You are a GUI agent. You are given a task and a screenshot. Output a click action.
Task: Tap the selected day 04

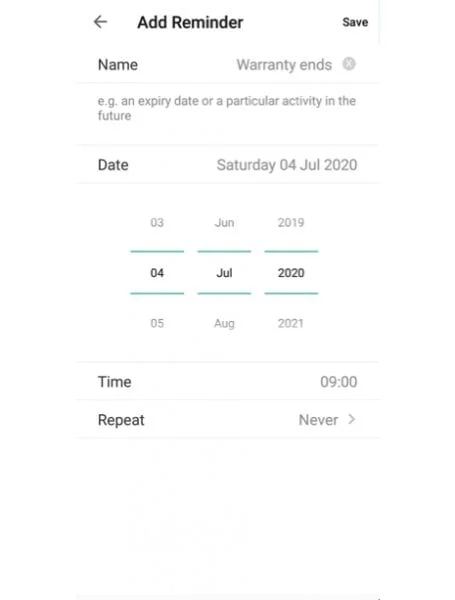157,273
